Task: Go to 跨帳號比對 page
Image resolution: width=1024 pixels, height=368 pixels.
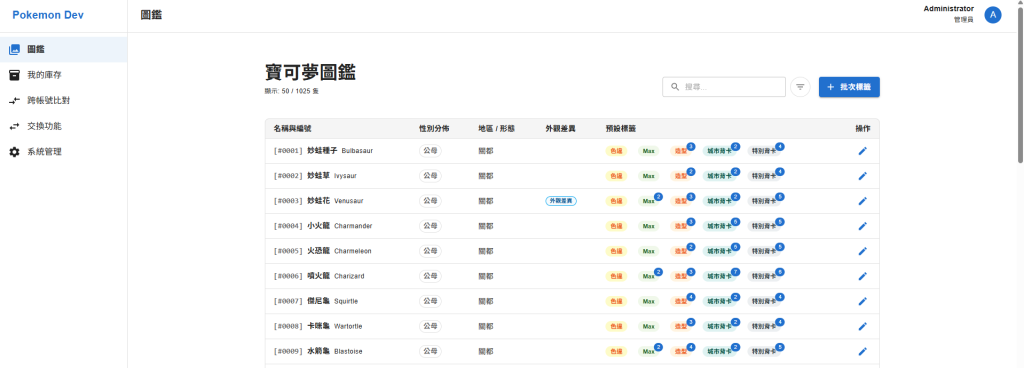Action: click(63, 100)
